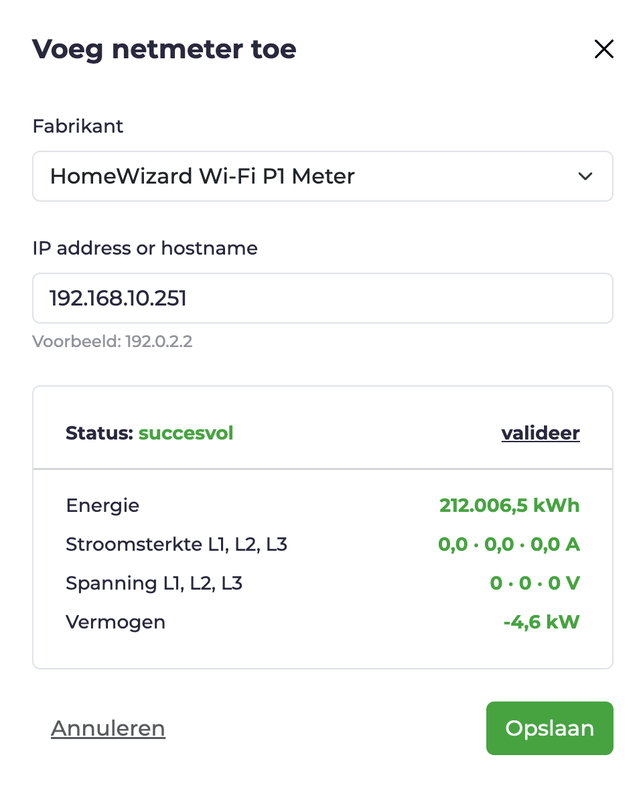
Task: Click the 0 · 0 · 0 V voltage reading
Action: pos(535,583)
